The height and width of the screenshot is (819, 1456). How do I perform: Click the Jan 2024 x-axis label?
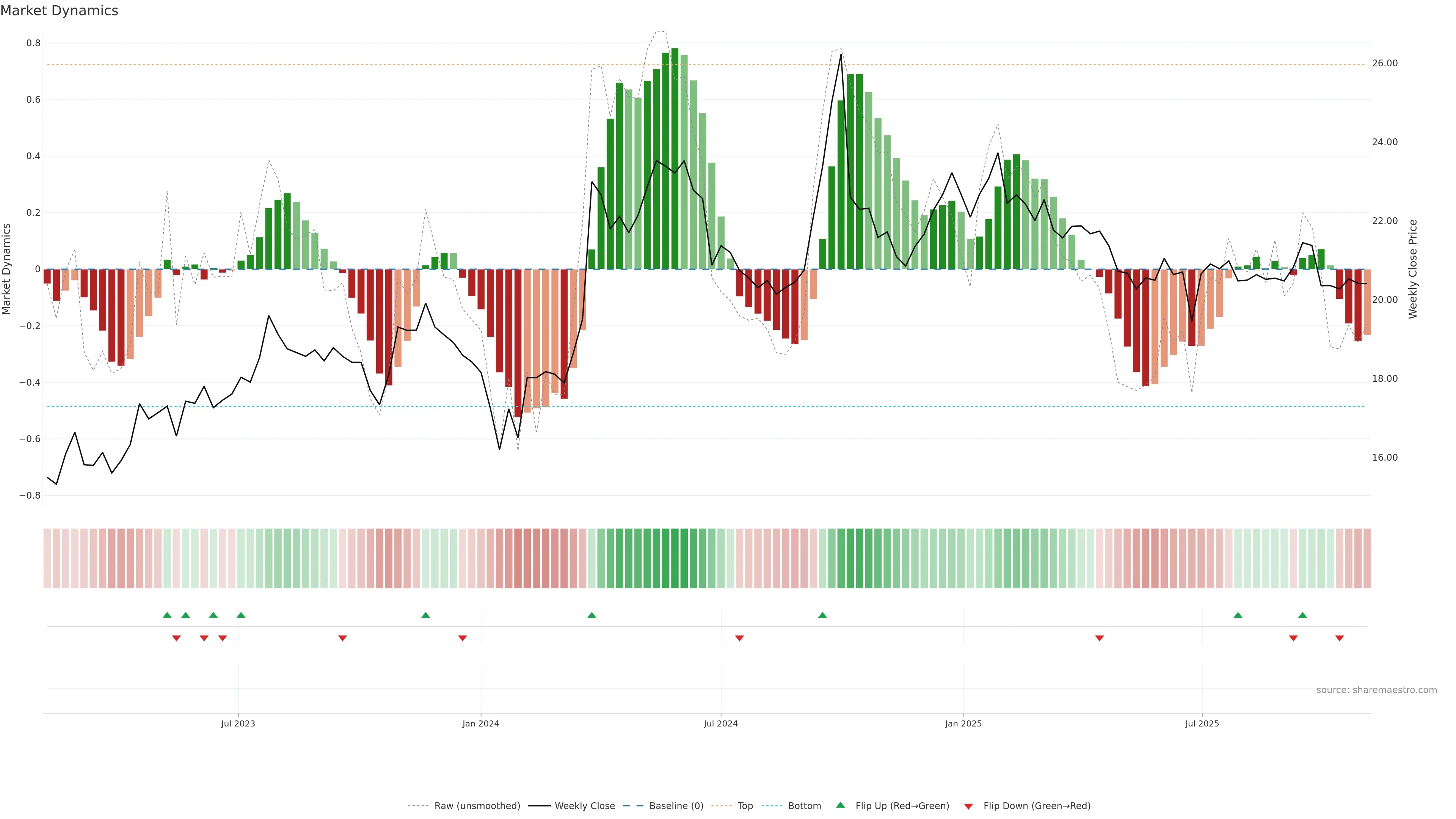click(x=480, y=723)
